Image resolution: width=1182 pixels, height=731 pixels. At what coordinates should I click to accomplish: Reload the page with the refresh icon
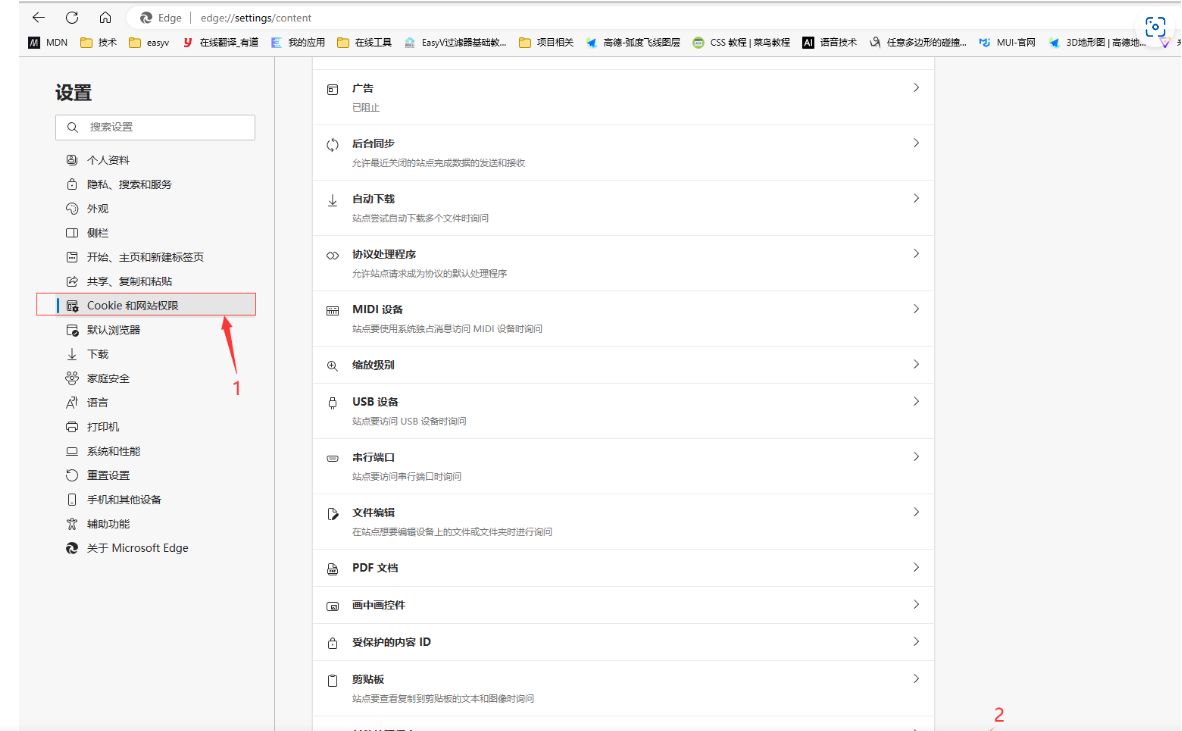click(72, 17)
